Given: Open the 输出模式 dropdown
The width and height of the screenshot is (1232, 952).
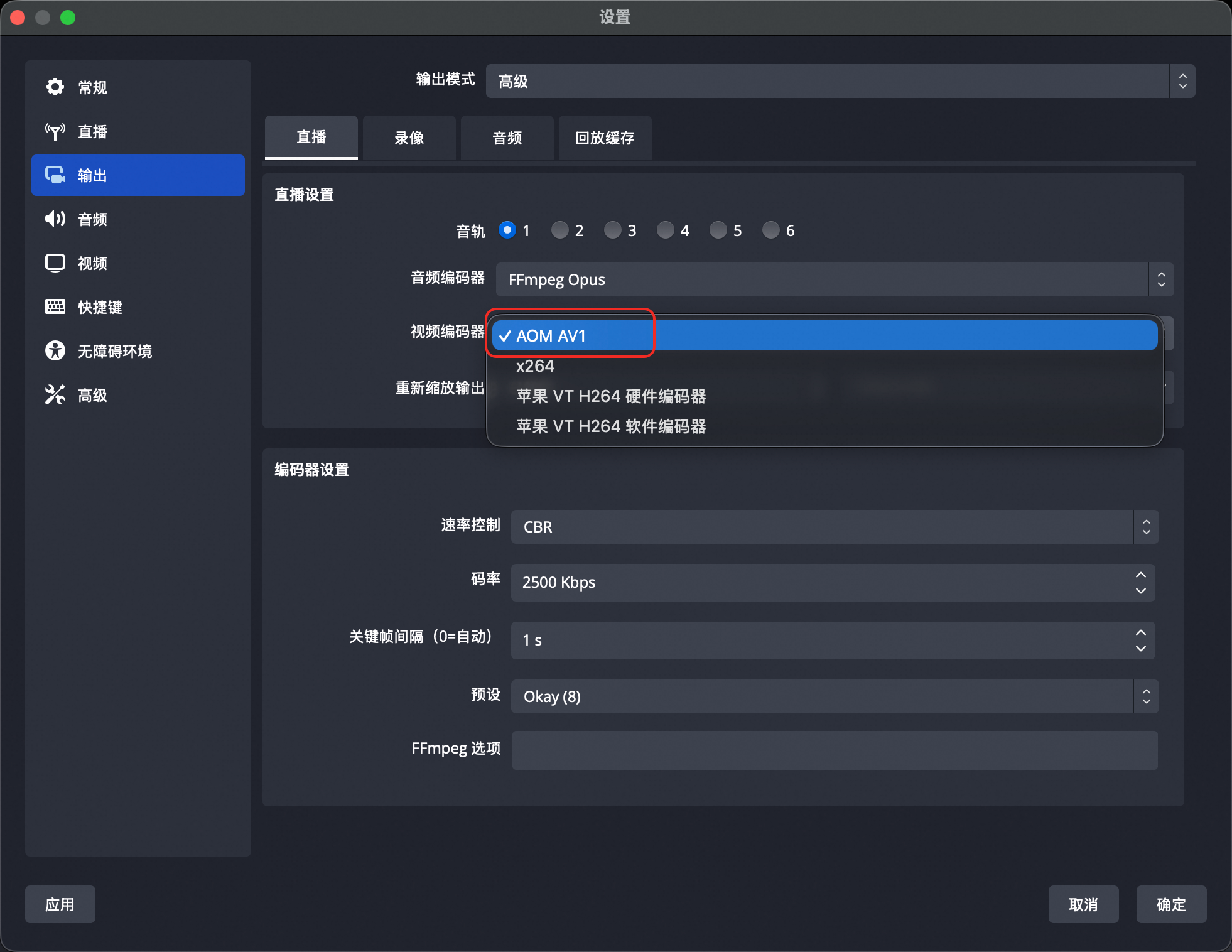Looking at the screenshot, I should coord(840,81).
